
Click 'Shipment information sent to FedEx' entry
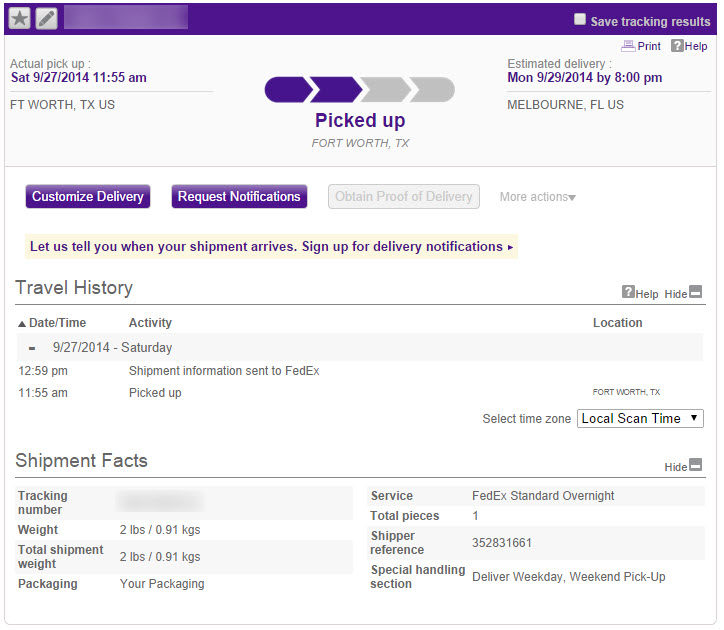point(224,371)
